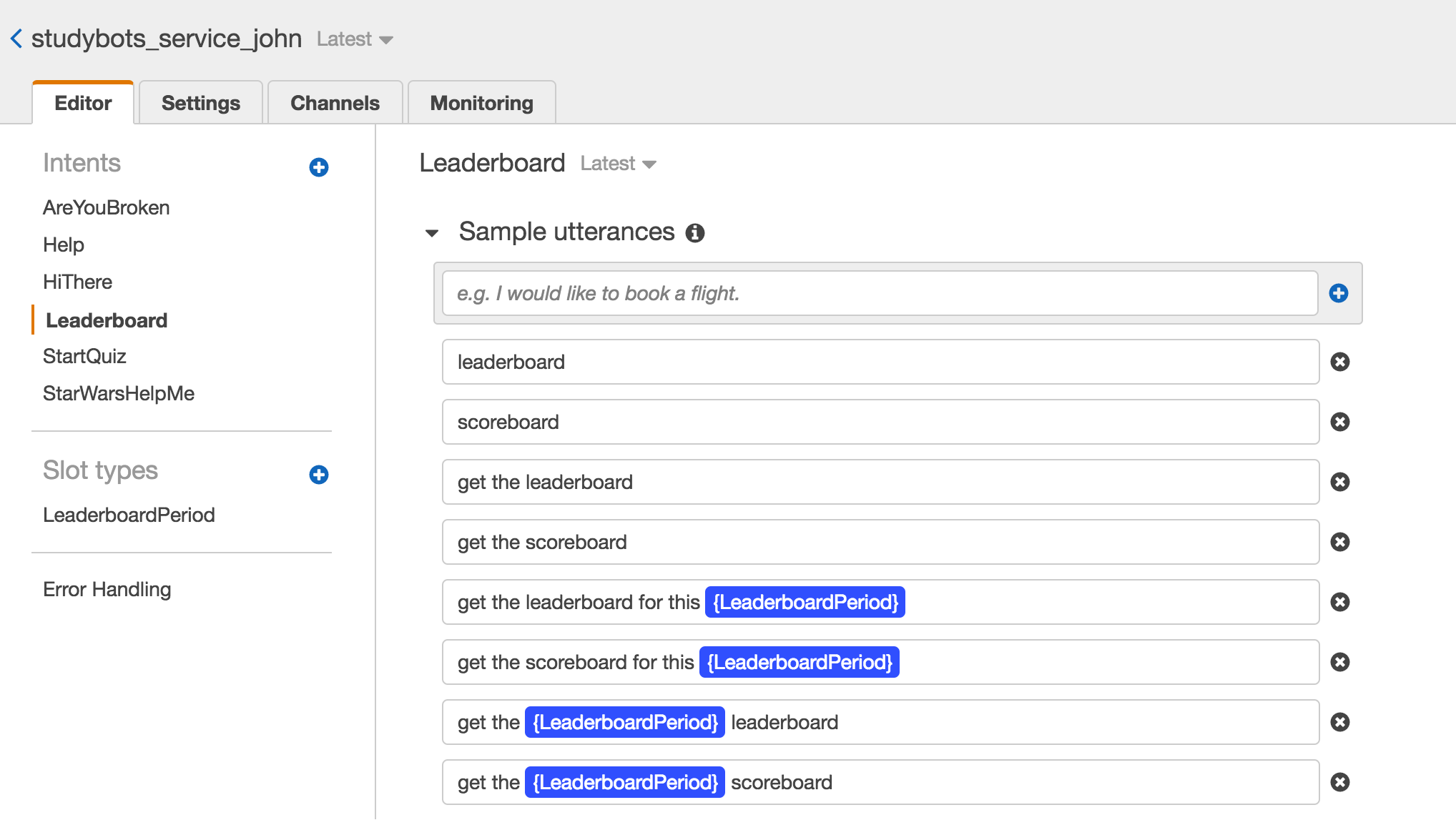The image size is (1456, 825).
Task: Open Error Handling section
Action: (107, 589)
